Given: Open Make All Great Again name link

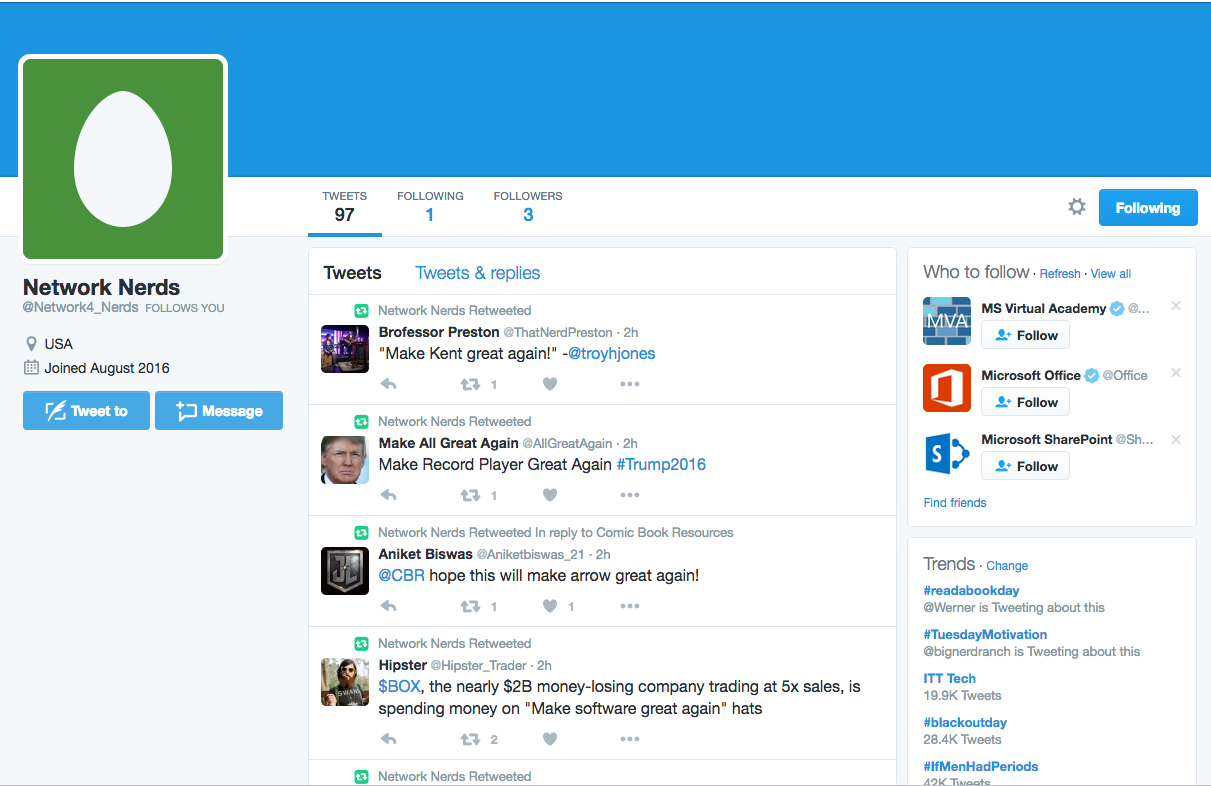Looking at the screenshot, I should 449,443.
